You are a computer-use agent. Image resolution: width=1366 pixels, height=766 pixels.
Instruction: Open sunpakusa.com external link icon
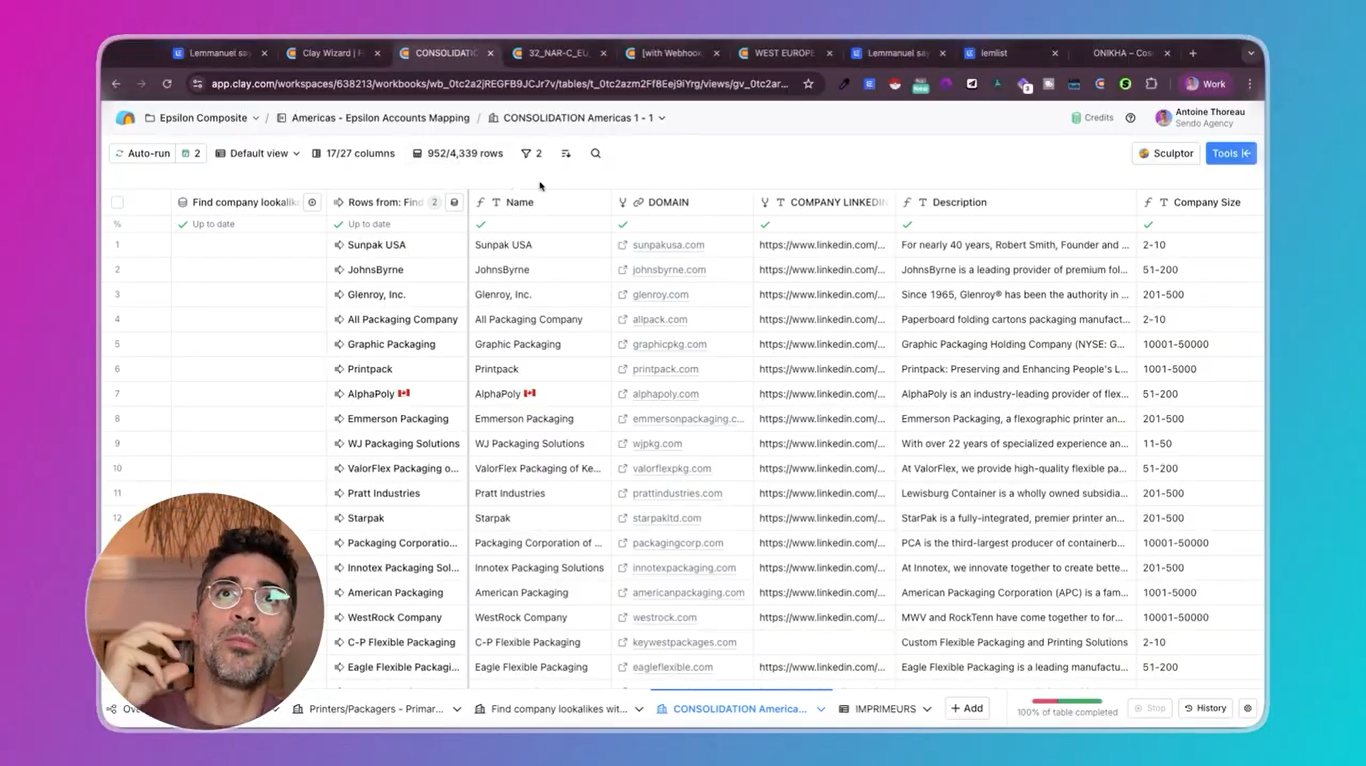623,245
